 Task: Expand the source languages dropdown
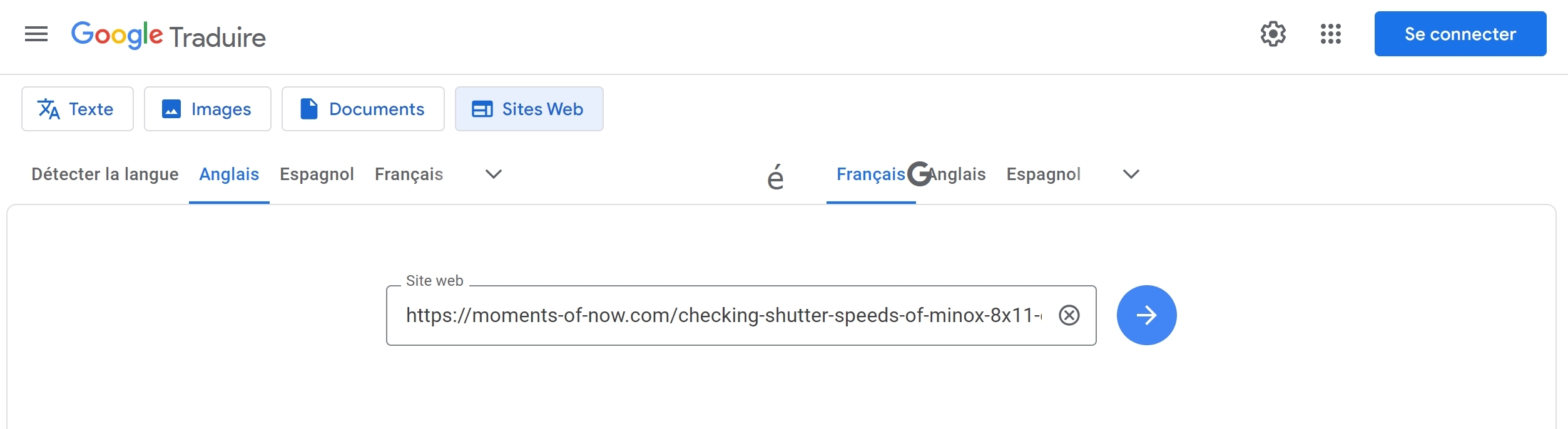click(494, 174)
